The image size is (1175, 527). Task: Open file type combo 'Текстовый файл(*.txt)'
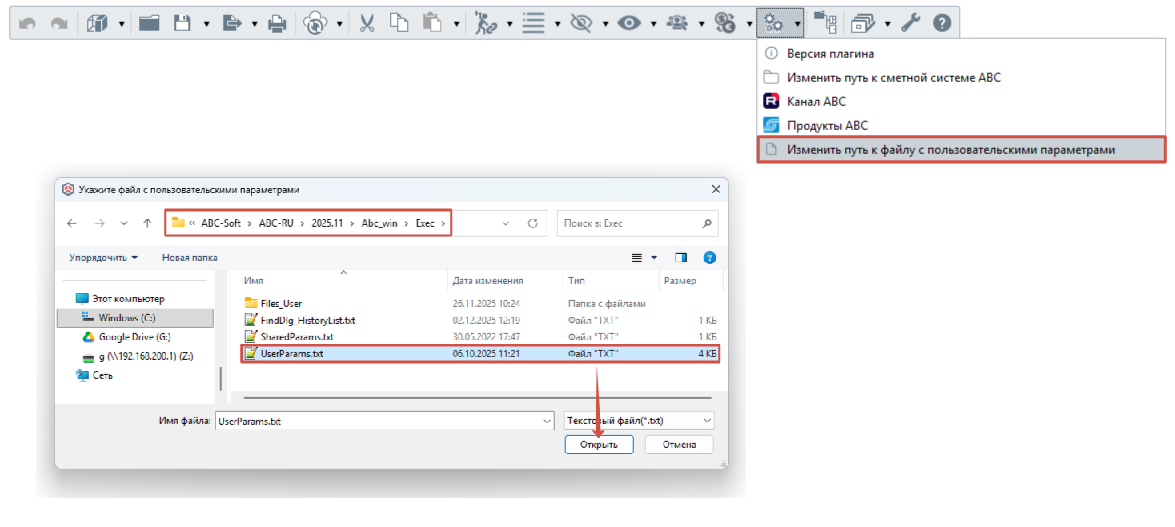click(638, 421)
